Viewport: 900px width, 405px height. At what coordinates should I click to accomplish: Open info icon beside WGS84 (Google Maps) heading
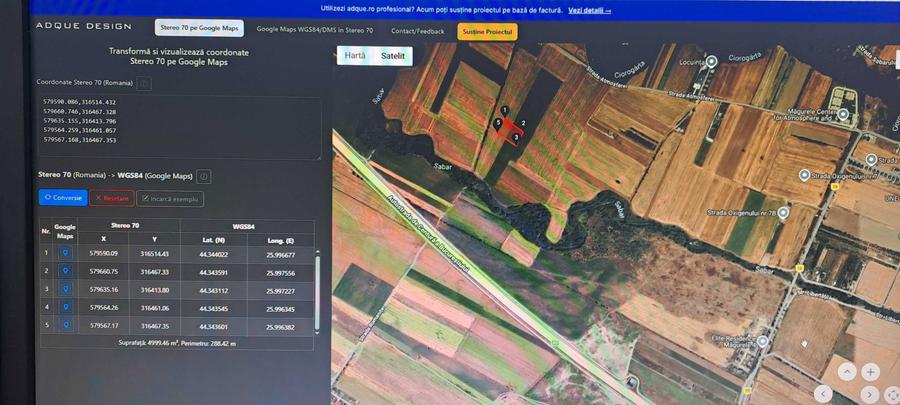[x=204, y=176]
